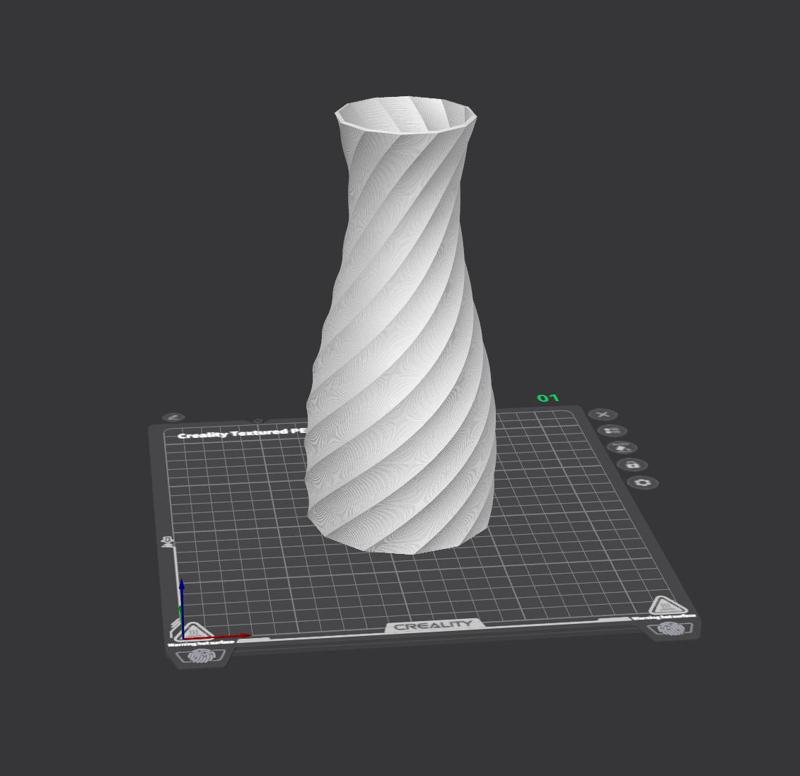Select the spiral vase model
This screenshot has height=776, width=800.
click(x=401, y=327)
